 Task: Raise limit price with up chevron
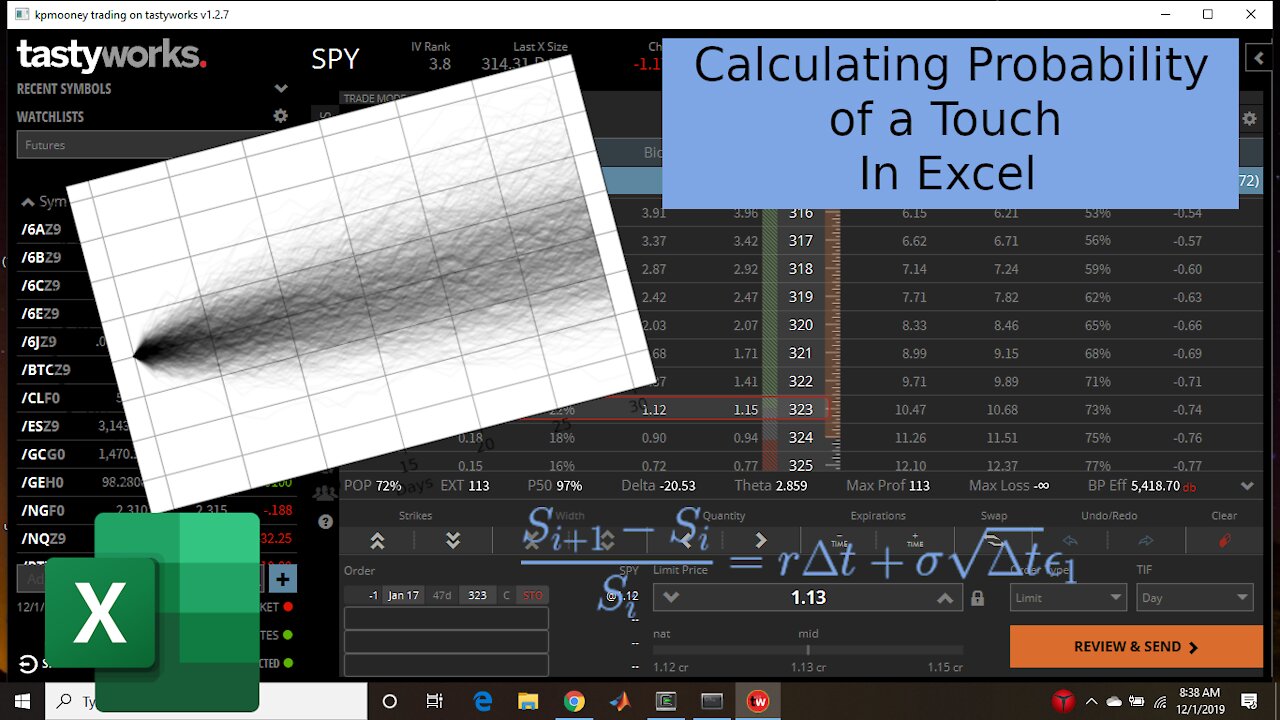tap(944, 598)
